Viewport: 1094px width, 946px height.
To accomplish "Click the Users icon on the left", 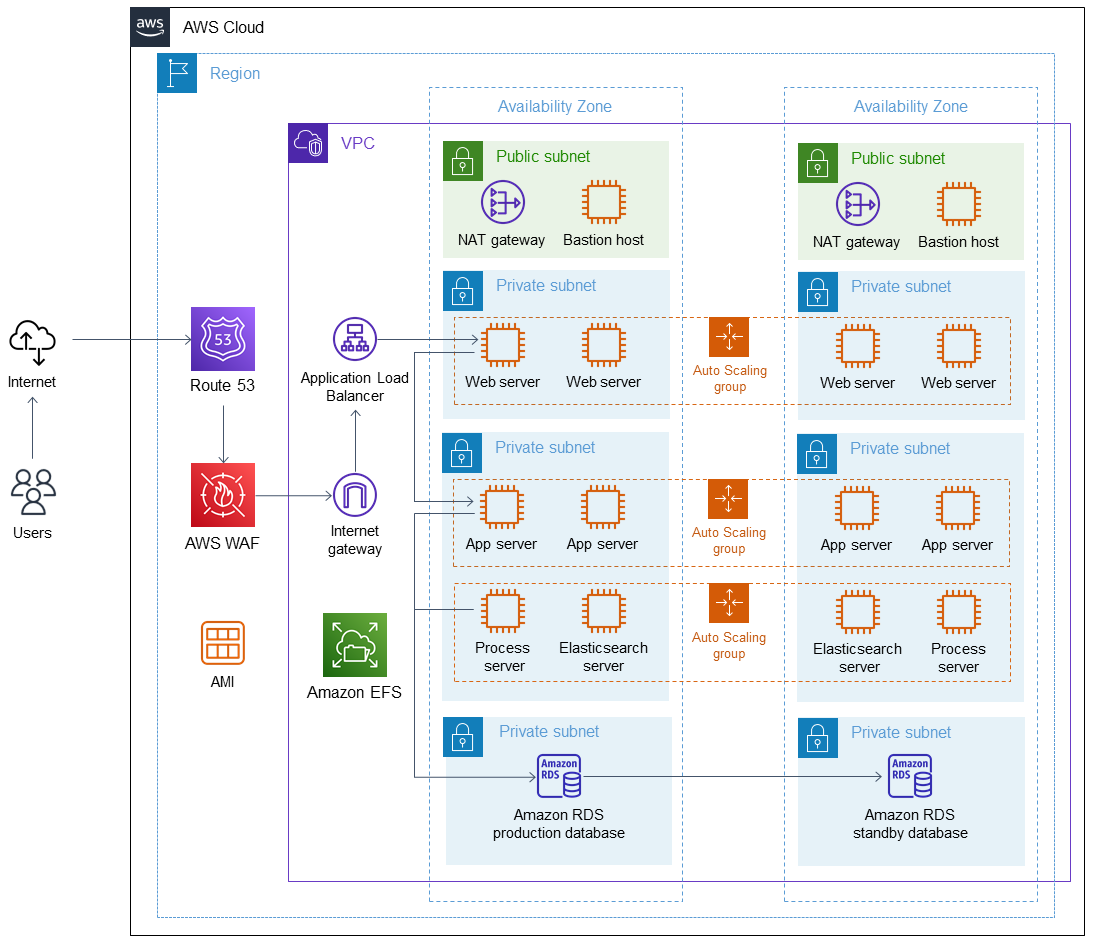I will pos(32,492).
